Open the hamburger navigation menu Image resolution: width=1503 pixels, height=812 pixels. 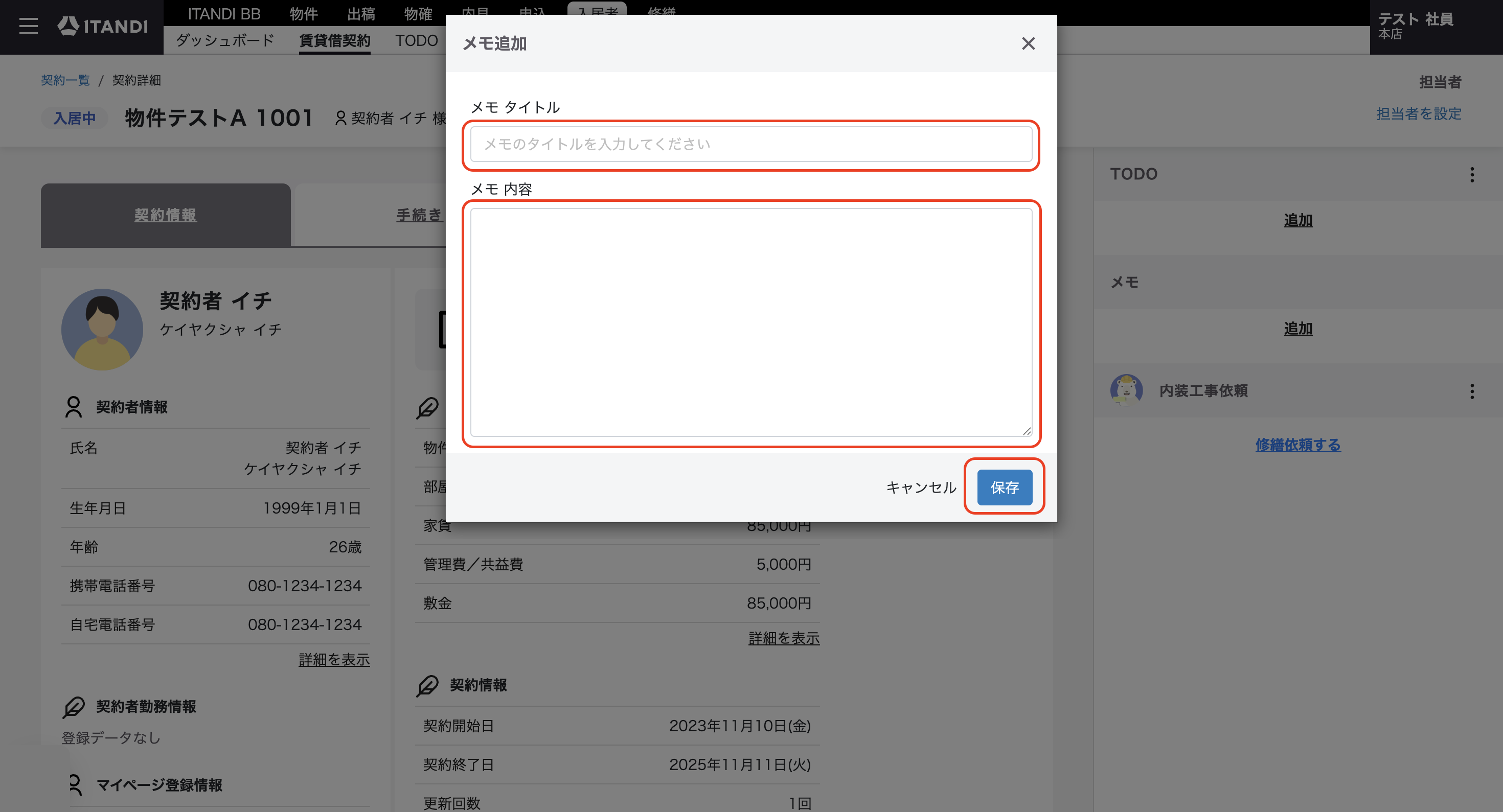tap(28, 27)
